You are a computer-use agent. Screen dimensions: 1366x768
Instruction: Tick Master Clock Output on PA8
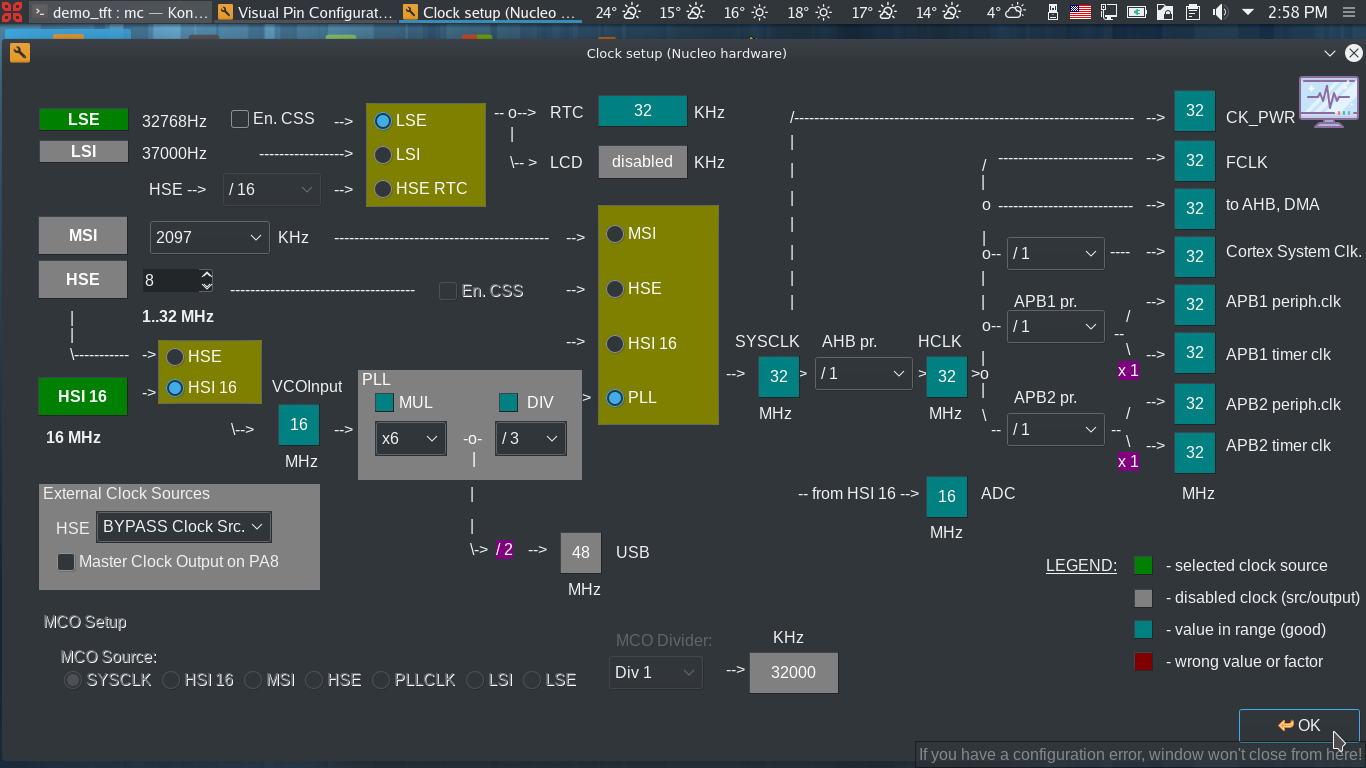point(66,562)
